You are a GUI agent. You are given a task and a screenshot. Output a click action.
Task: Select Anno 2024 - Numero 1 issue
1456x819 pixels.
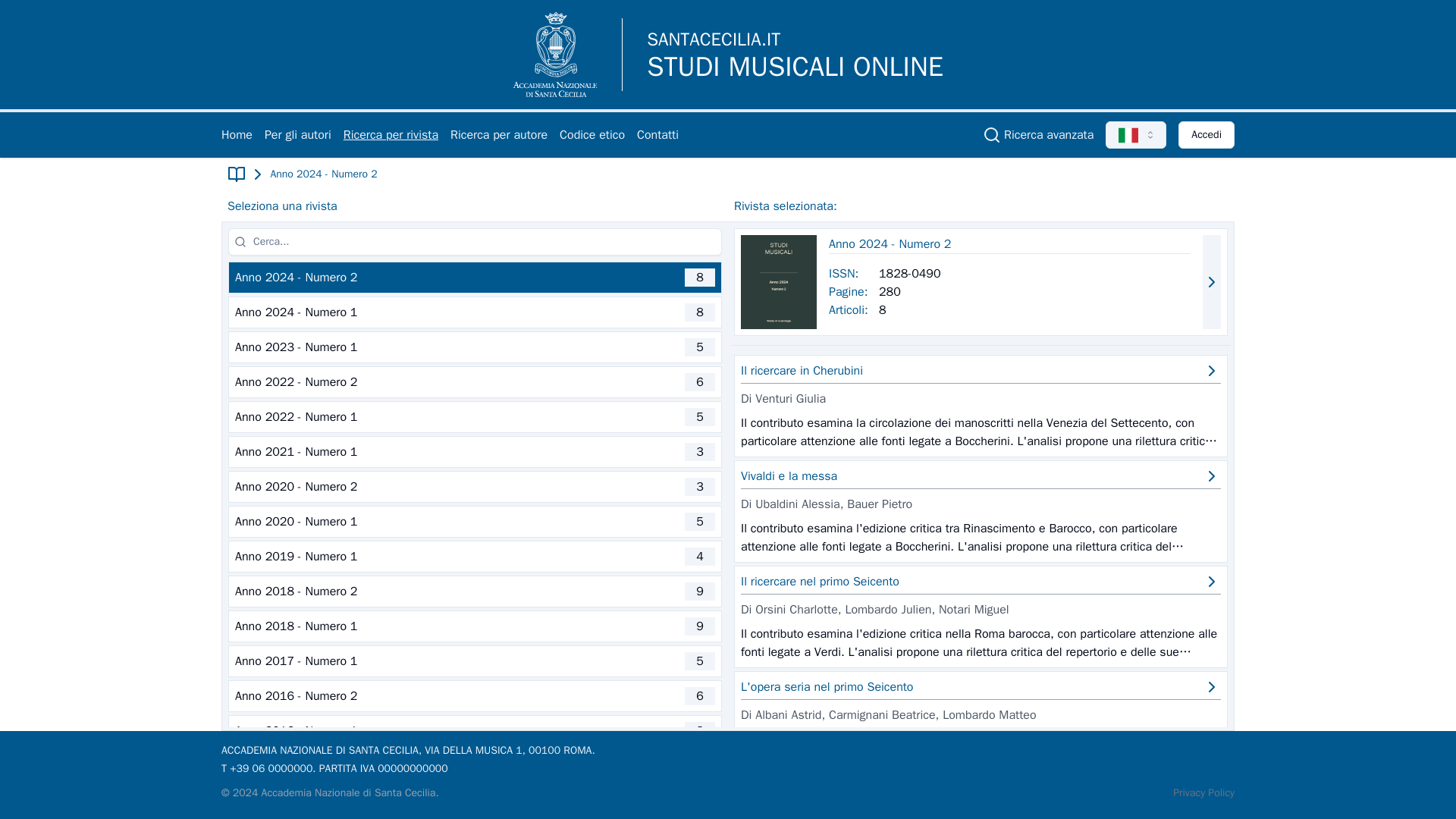pos(475,312)
